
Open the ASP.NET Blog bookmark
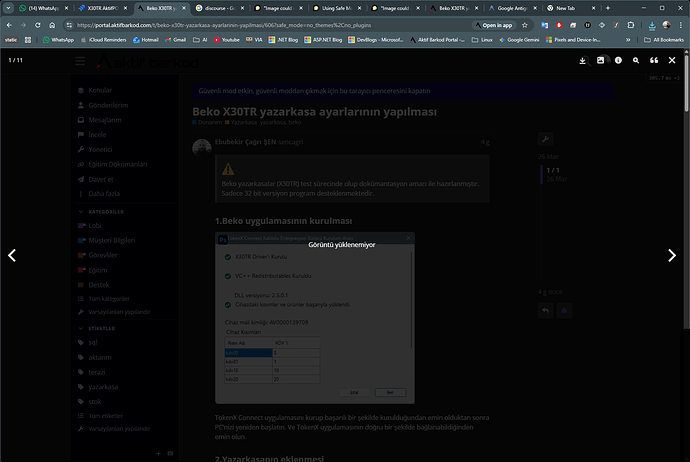coord(323,40)
